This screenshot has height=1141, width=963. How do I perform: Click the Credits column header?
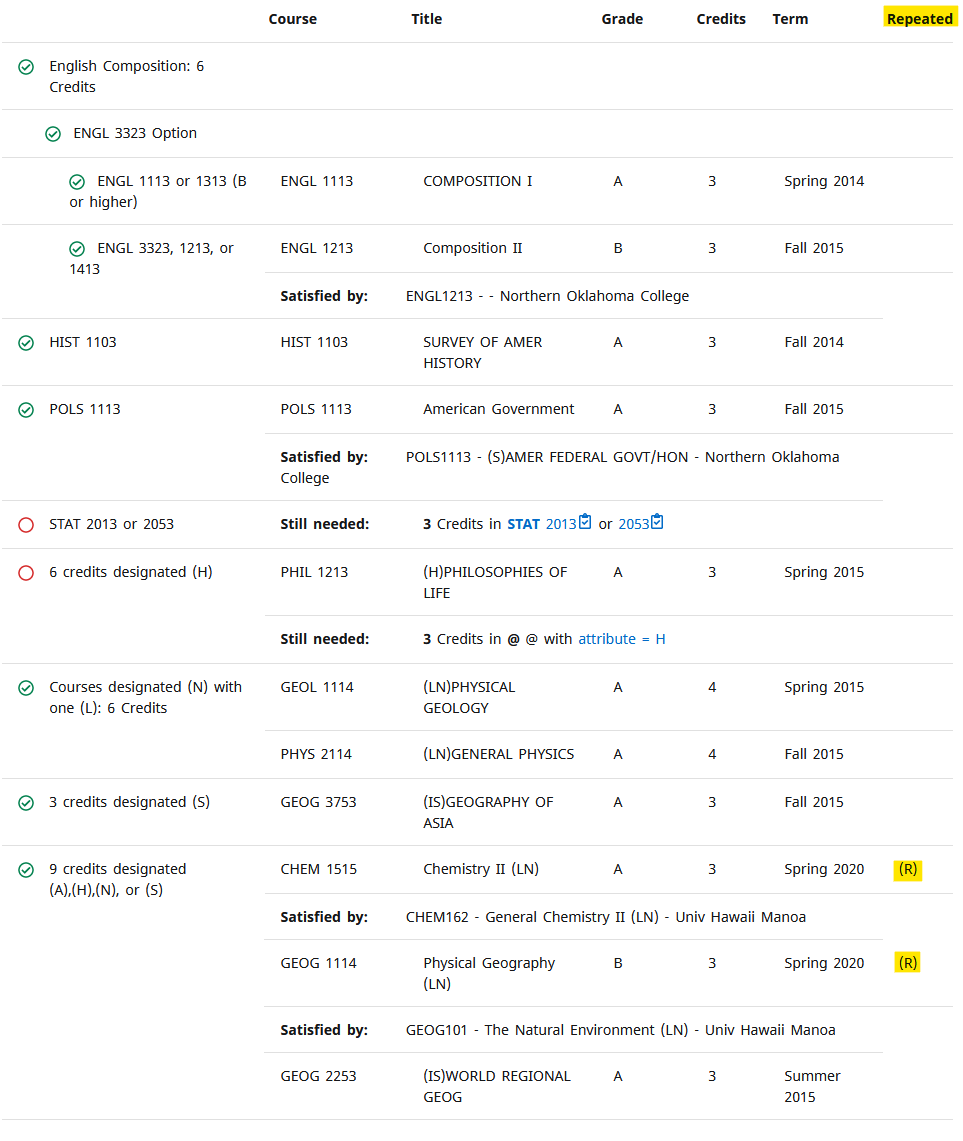(x=721, y=19)
